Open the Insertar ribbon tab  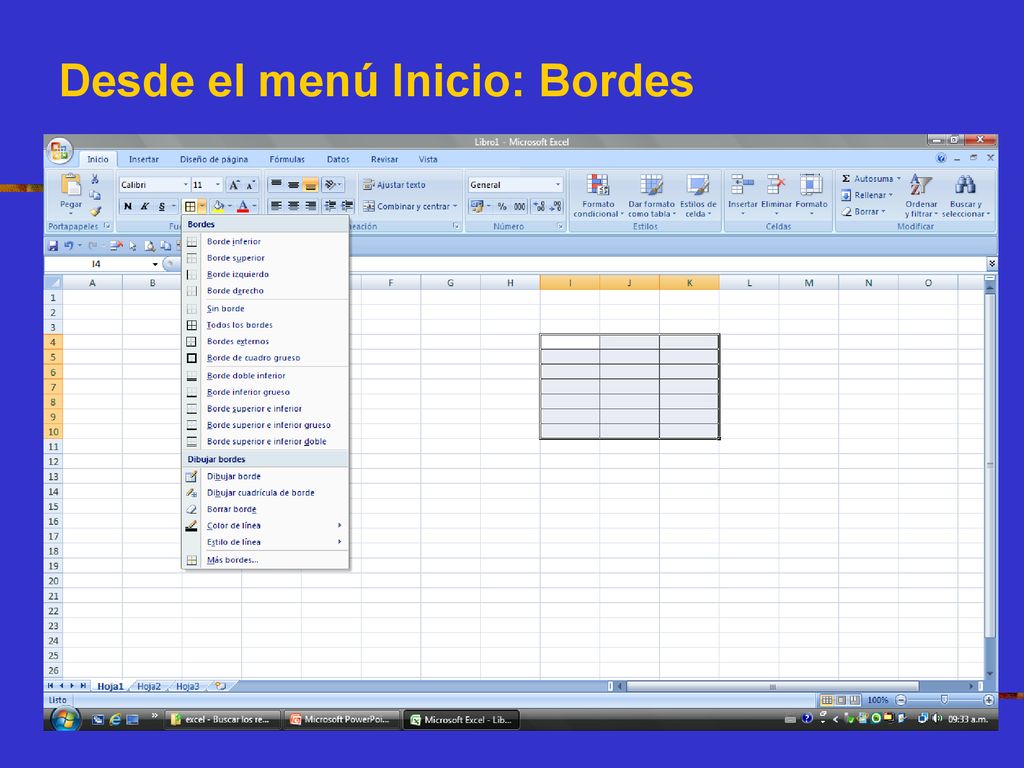(144, 159)
